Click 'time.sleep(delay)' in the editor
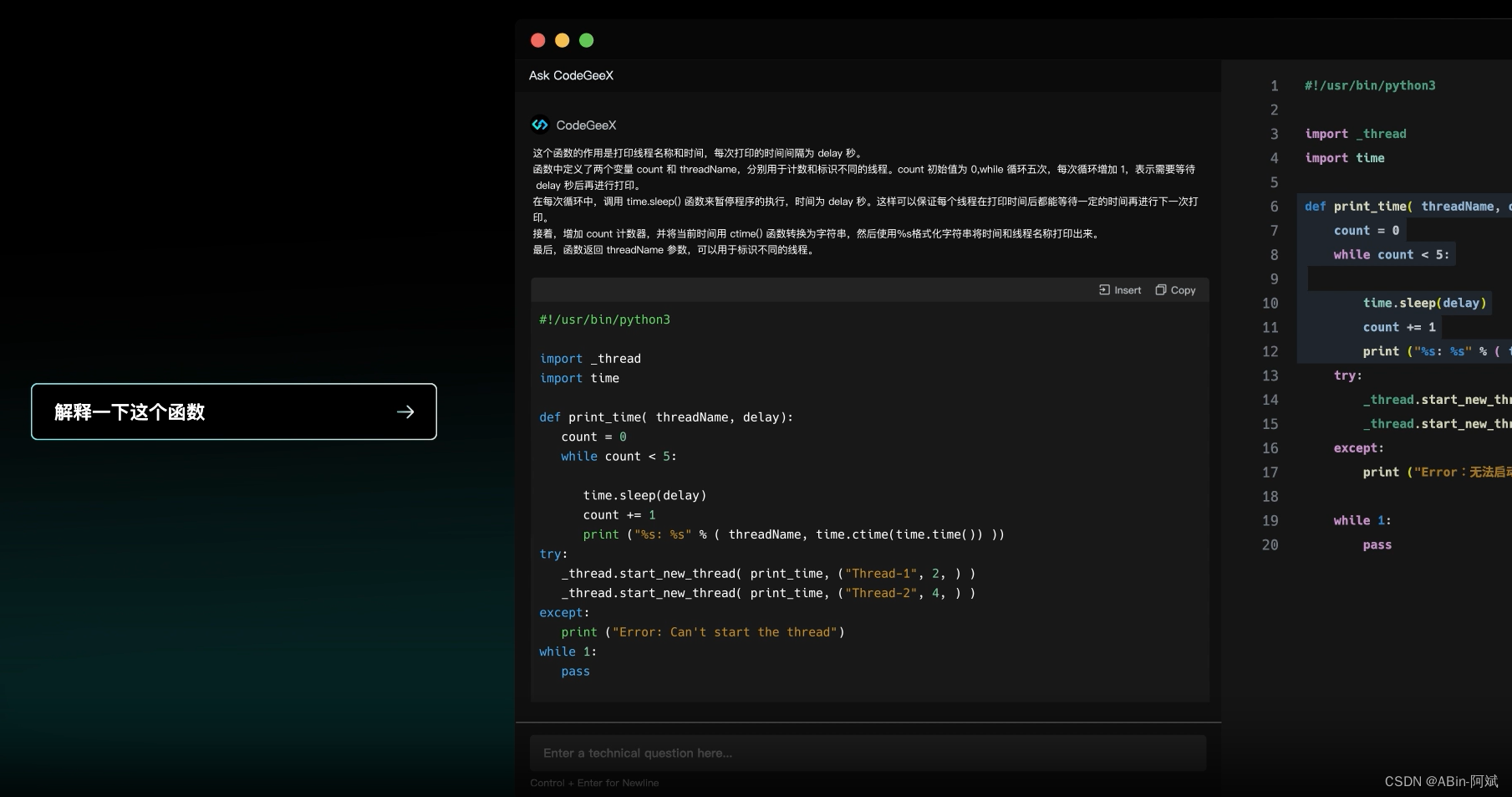The width and height of the screenshot is (1512, 797). [1425, 303]
